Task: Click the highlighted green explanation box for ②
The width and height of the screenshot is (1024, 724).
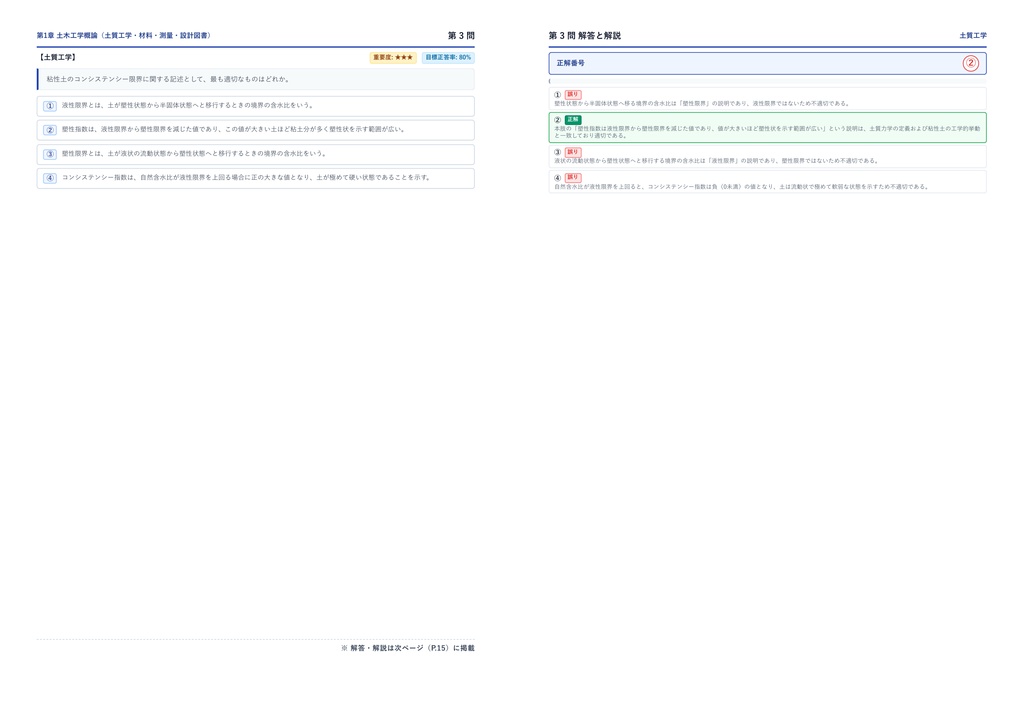Action: (767, 127)
